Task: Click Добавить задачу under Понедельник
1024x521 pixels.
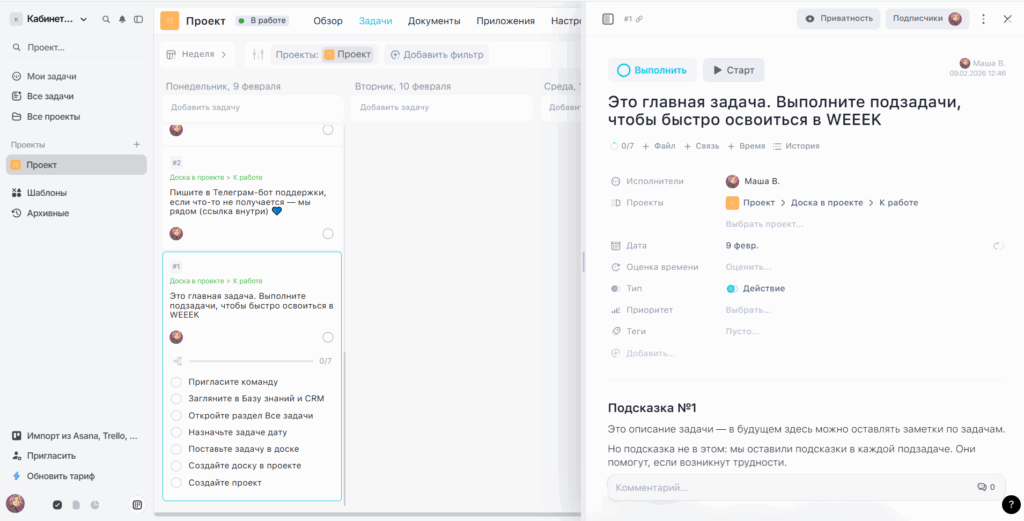Action: tap(253, 107)
